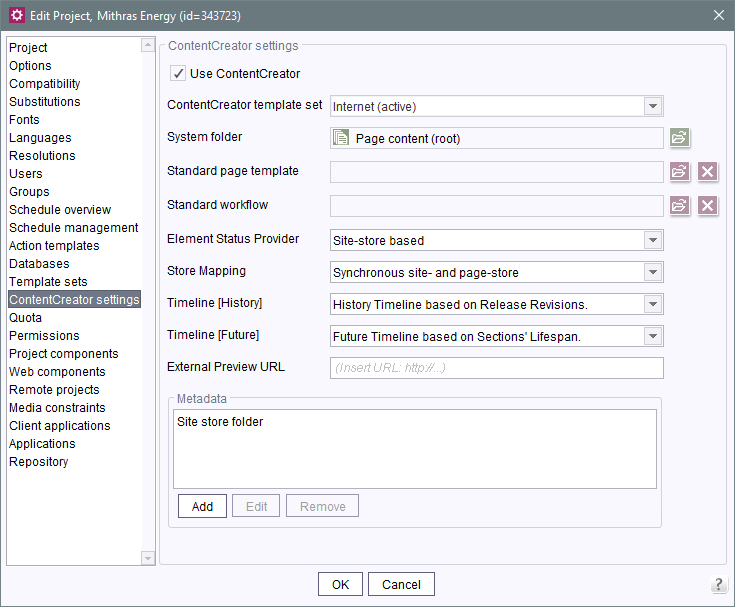Screen dimensions: 735x607
Task: Open the Quota section
Action: 25,318
